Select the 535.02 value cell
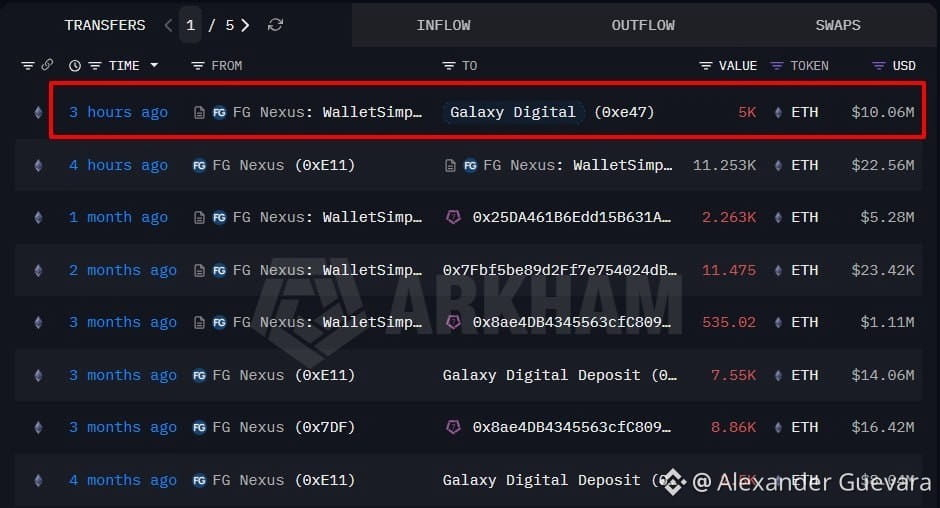This screenshot has width=940, height=508. point(729,322)
